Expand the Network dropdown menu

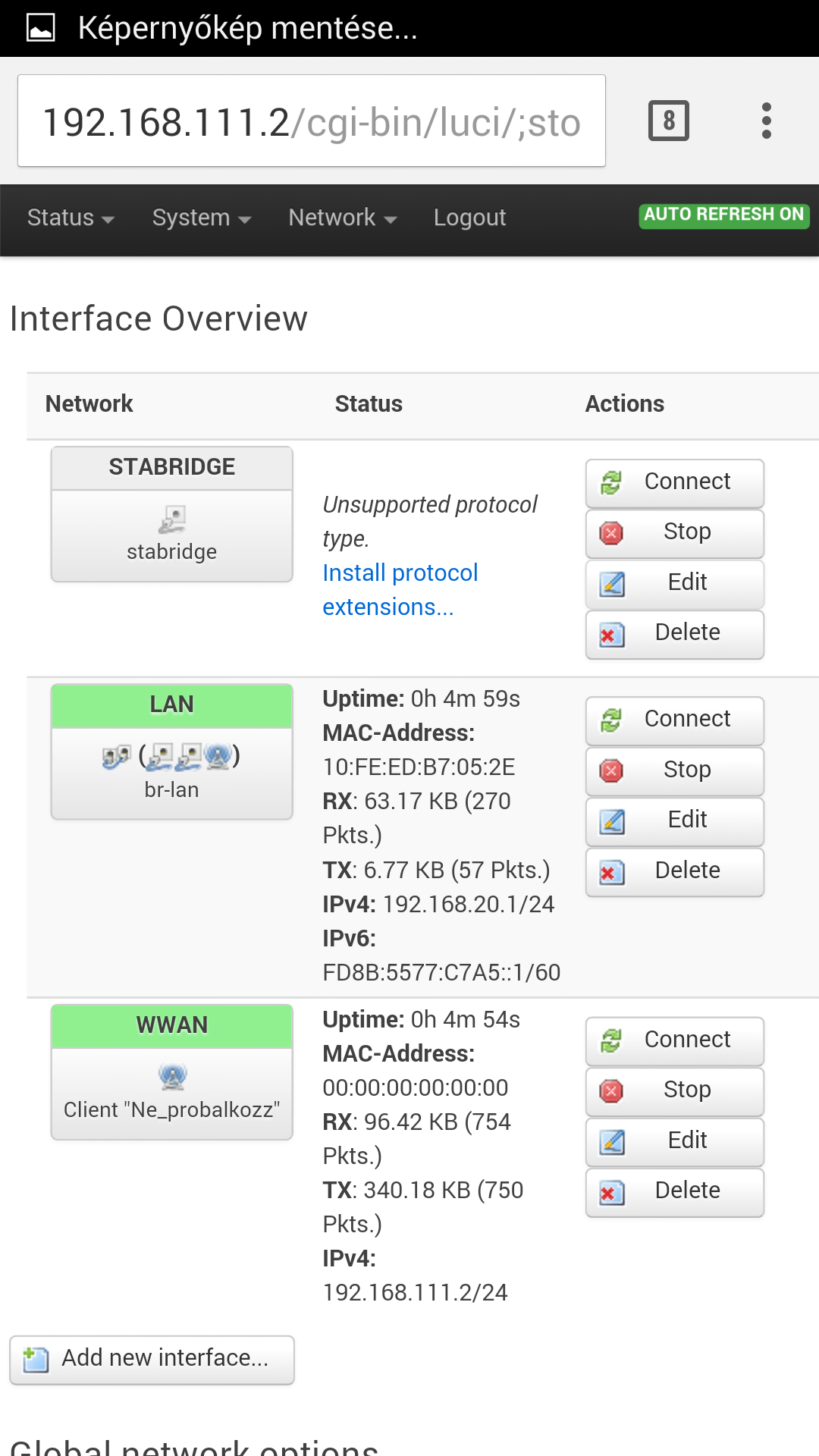[x=342, y=218]
